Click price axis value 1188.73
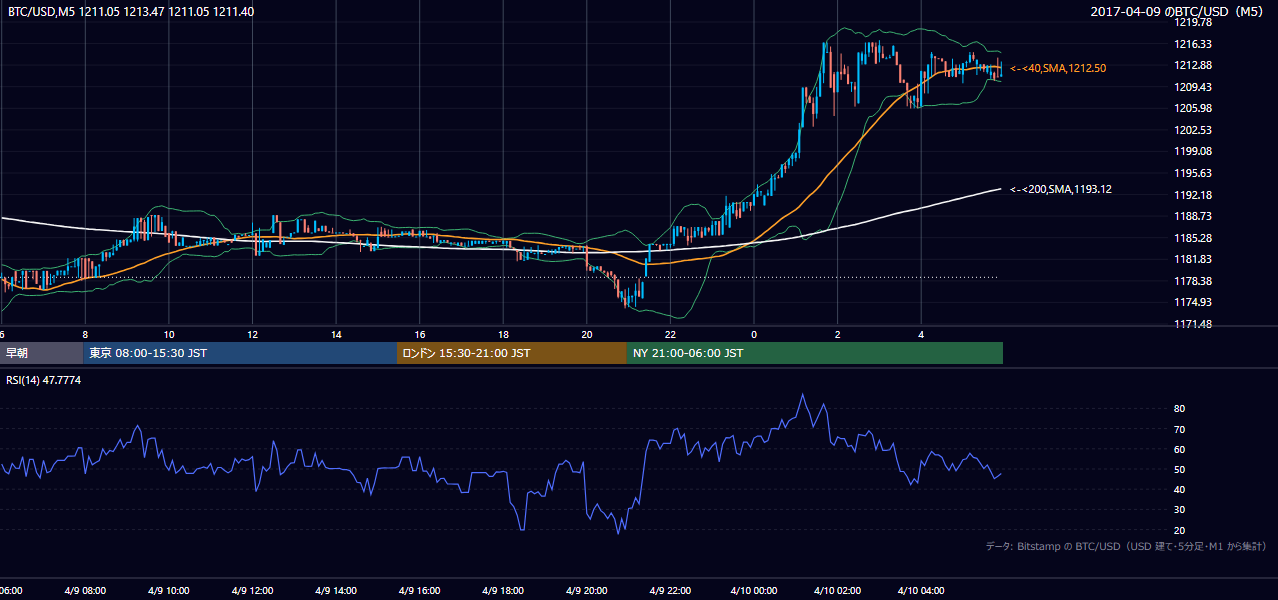1278x600 pixels. [1193, 216]
